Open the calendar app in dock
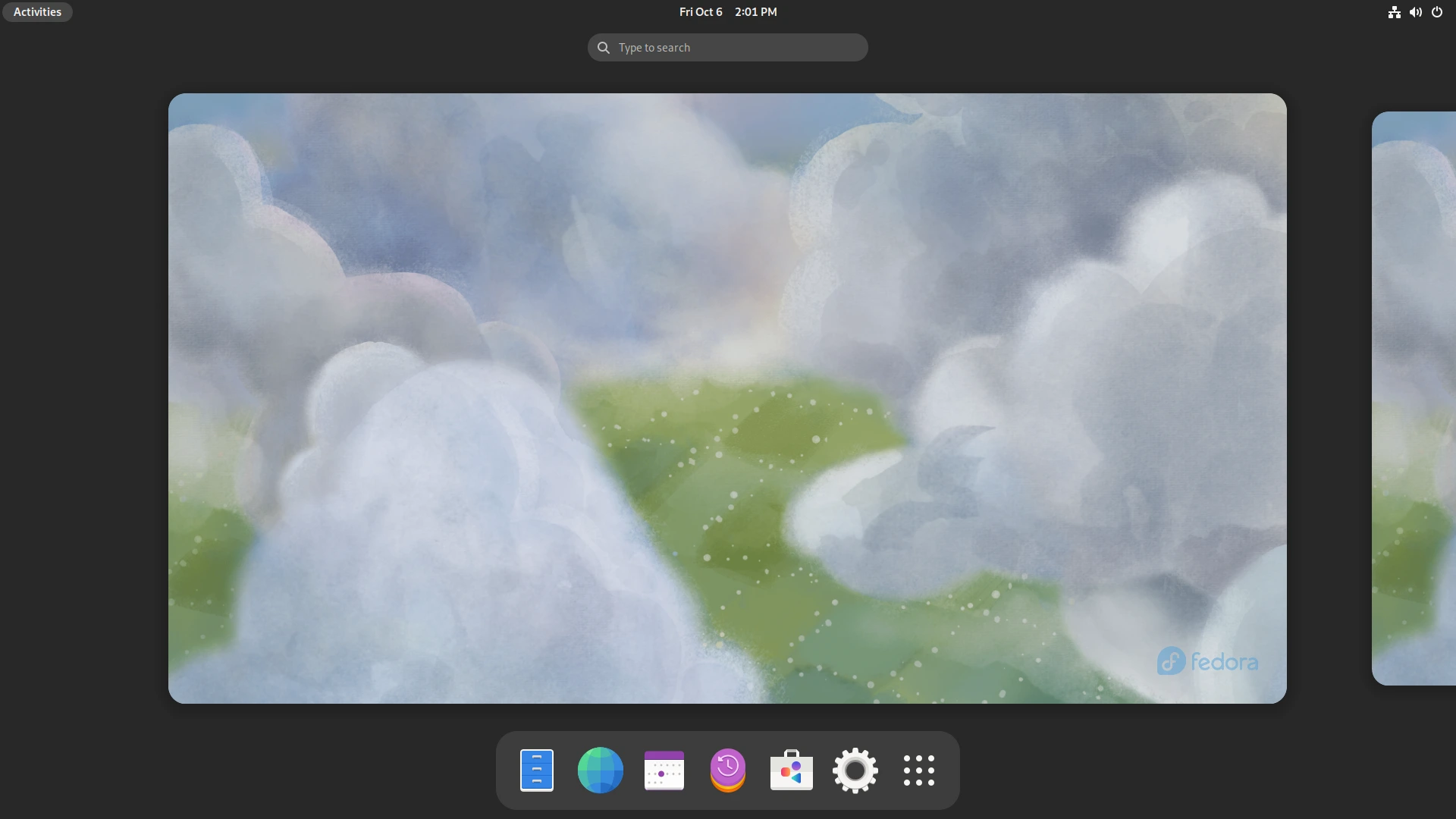 [x=663, y=770]
